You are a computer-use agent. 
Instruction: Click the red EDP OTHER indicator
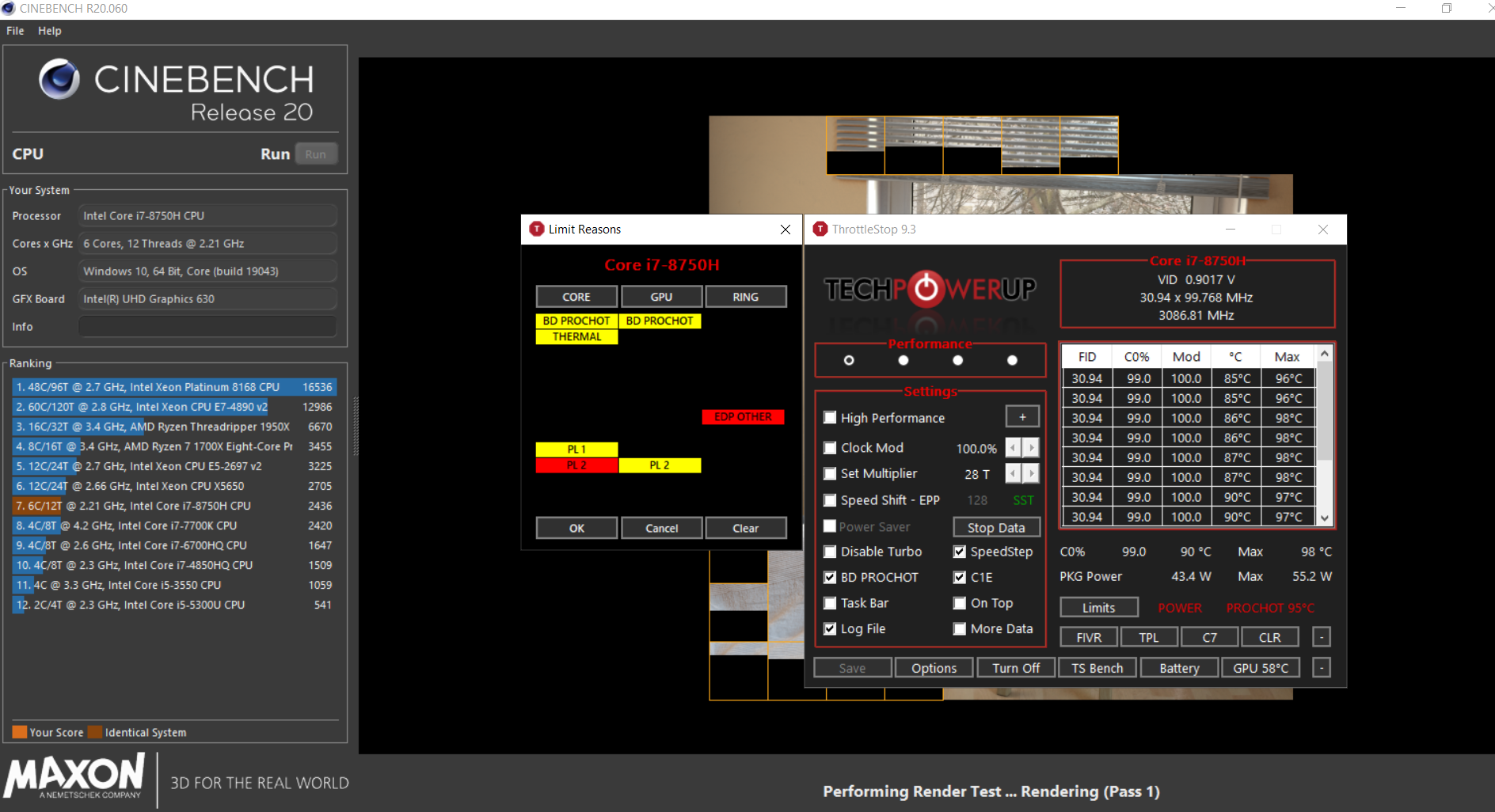743,417
